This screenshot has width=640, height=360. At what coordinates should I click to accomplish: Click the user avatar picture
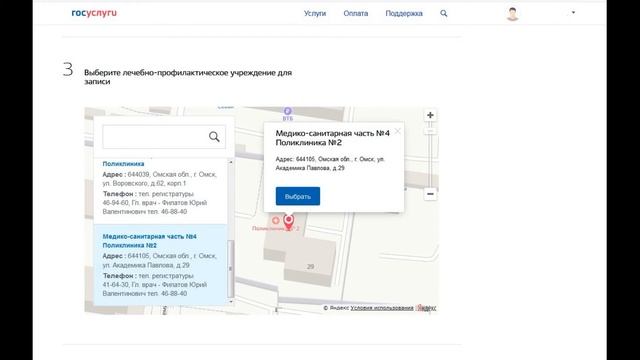coord(512,13)
